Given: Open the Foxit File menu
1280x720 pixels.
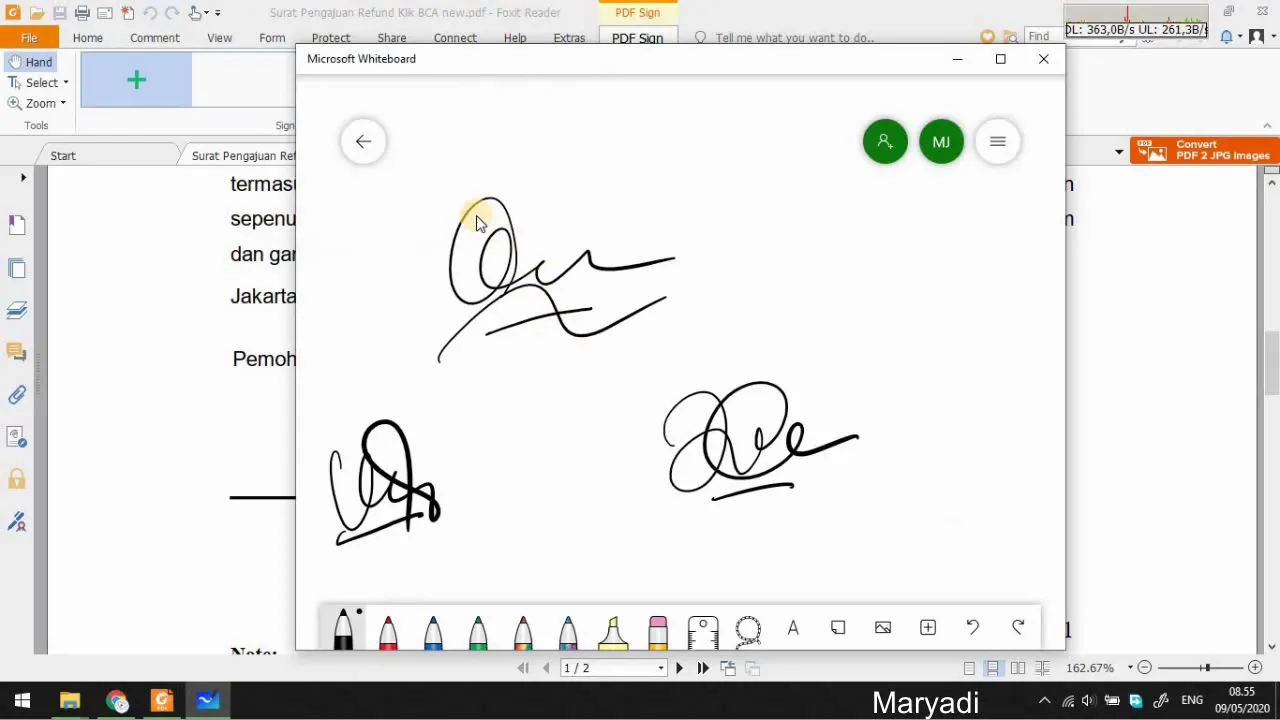Looking at the screenshot, I should click(x=29, y=37).
